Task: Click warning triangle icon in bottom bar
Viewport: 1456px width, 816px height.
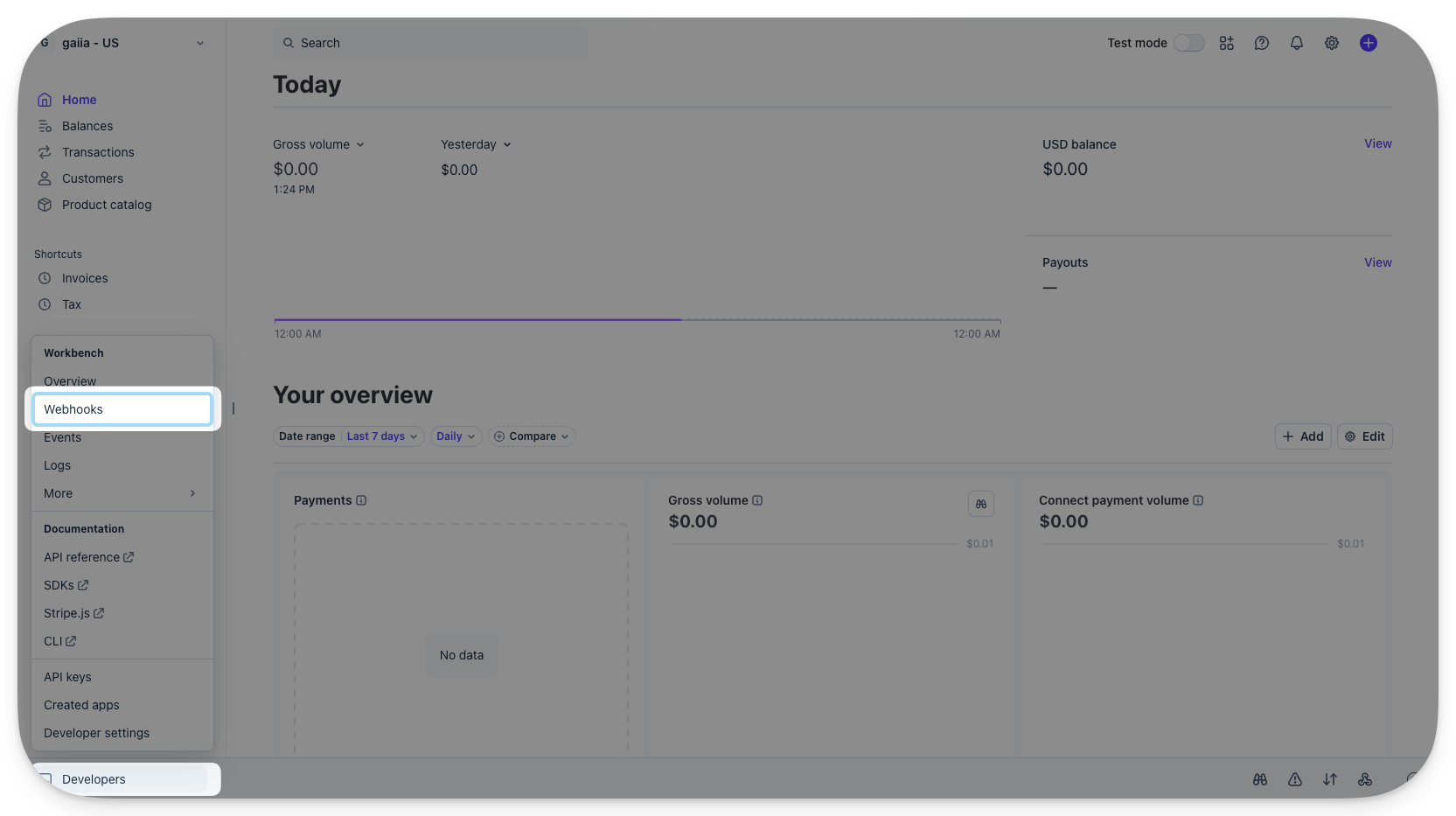Action: [x=1295, y=779]
